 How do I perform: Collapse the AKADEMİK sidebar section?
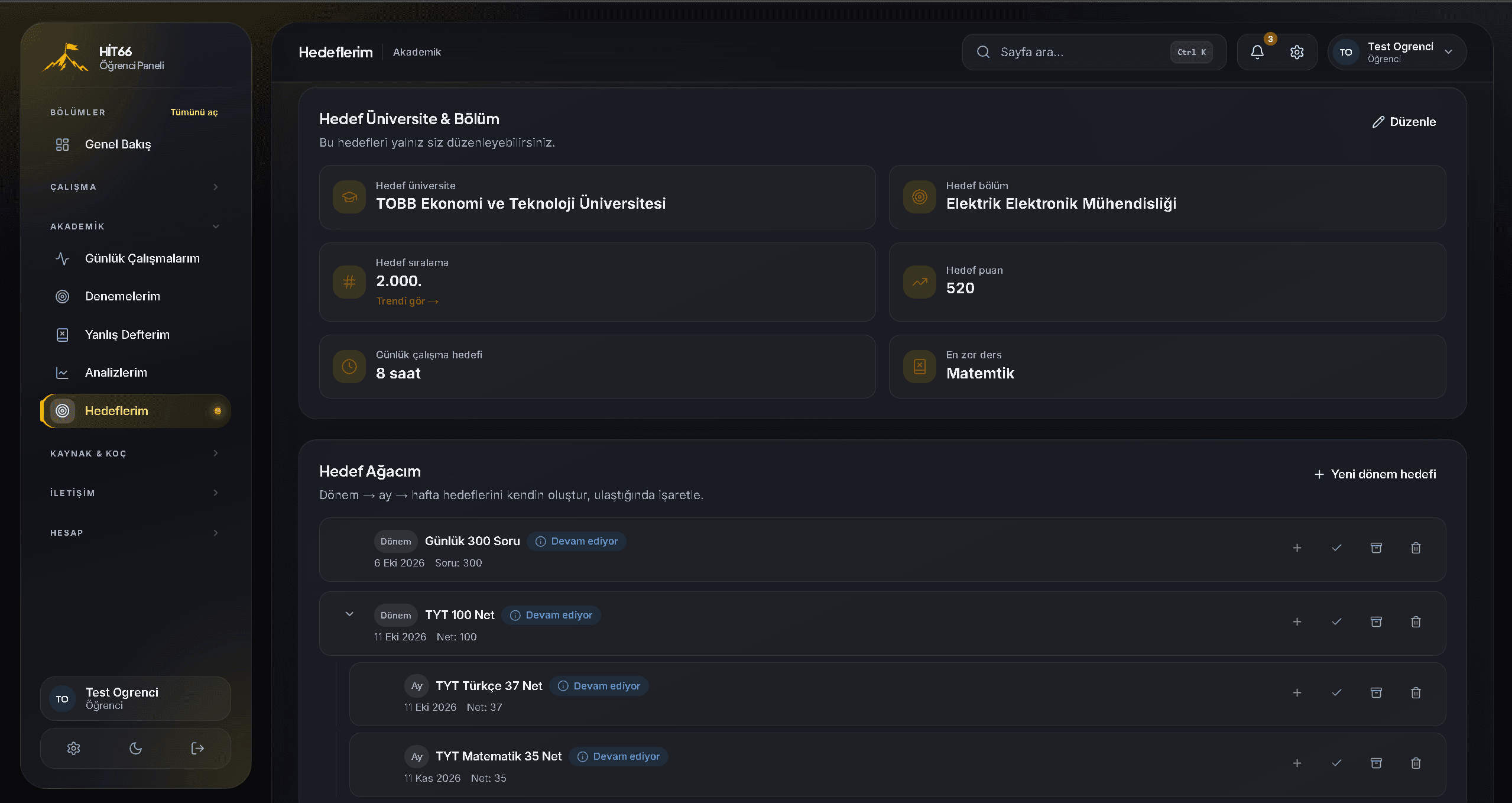tap(135, 226)
